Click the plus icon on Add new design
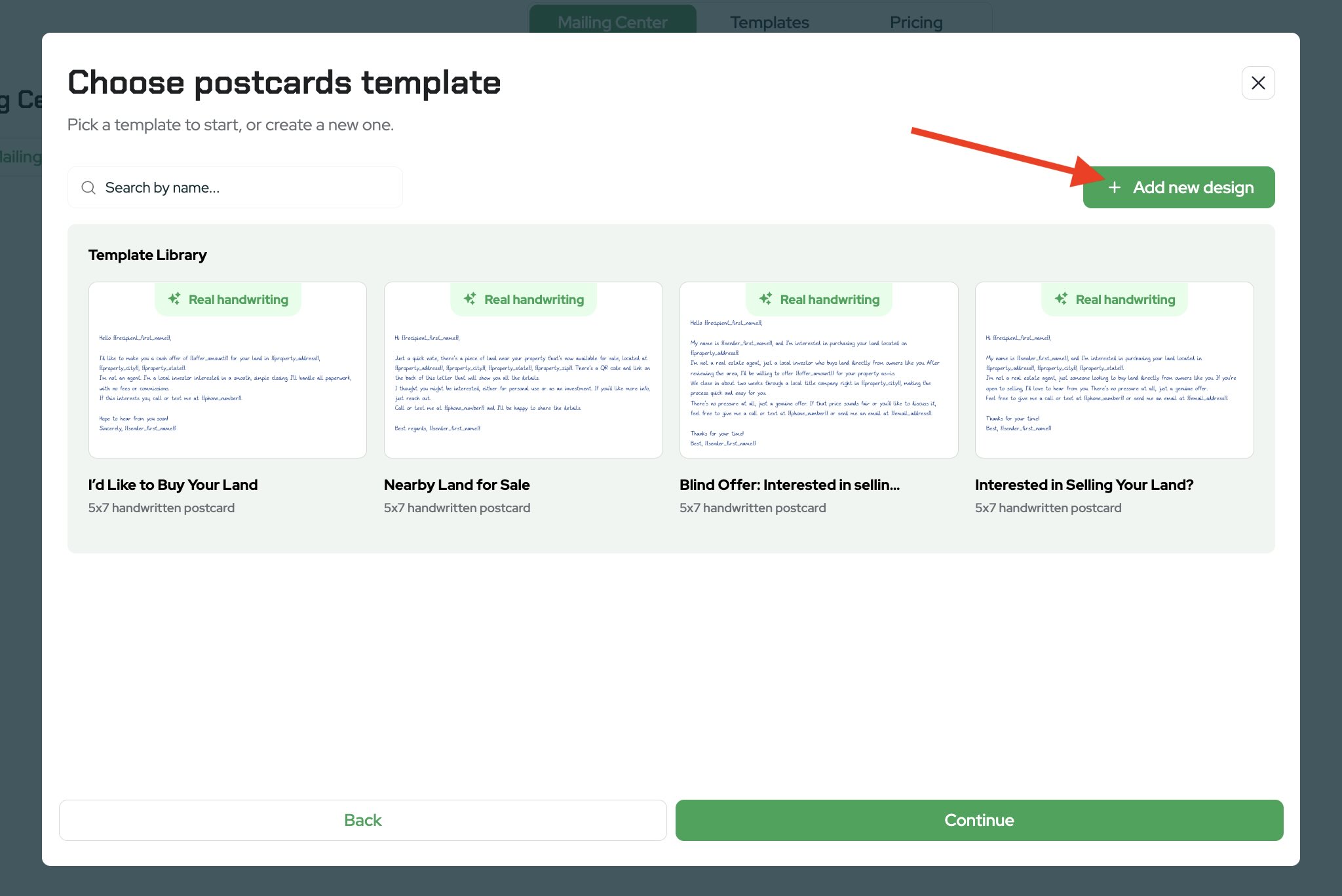This screenshot has height=896, width=1342. pyautogui.click(x=1114, y=188)
